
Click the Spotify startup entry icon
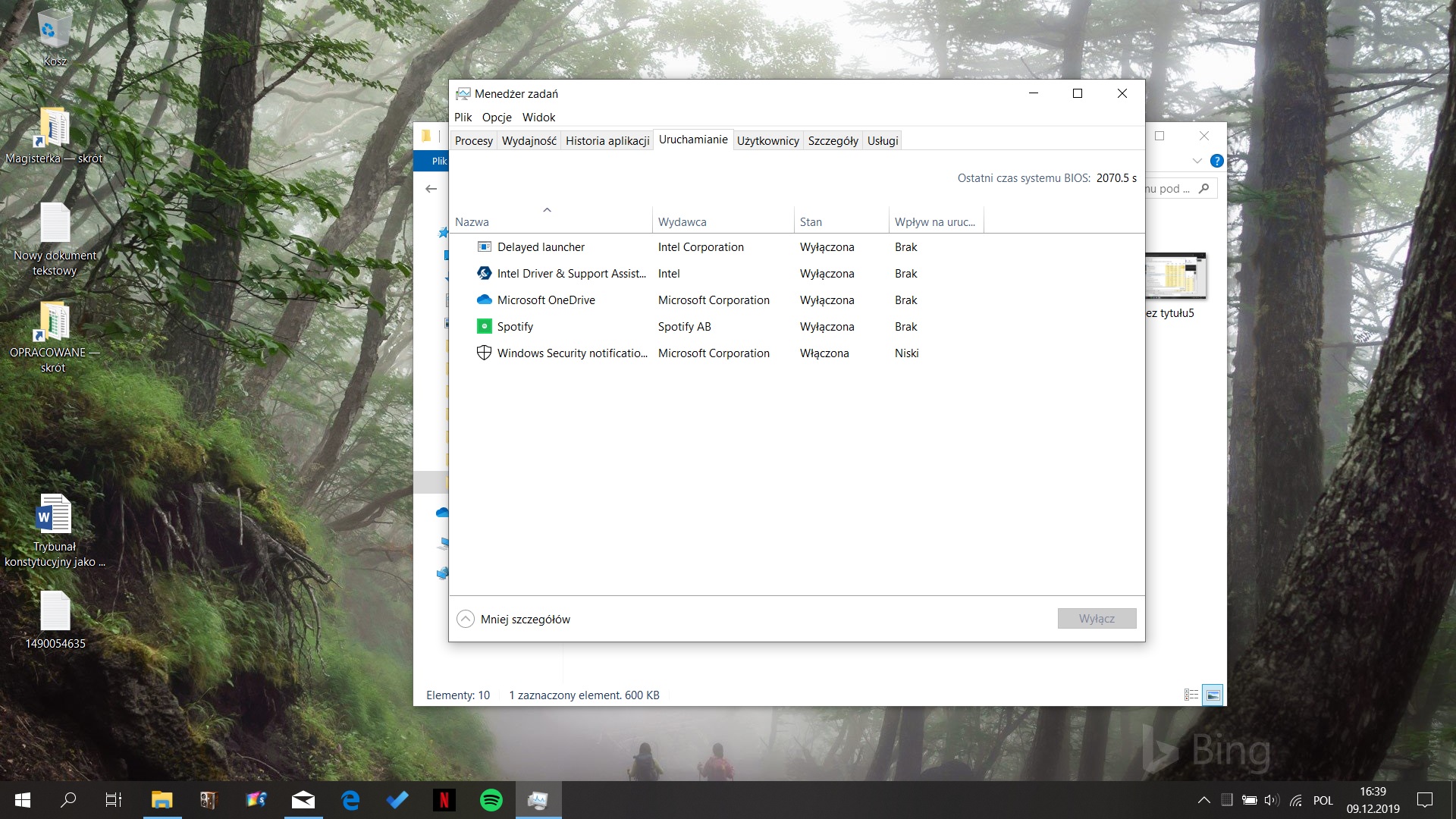click(484, 326)
